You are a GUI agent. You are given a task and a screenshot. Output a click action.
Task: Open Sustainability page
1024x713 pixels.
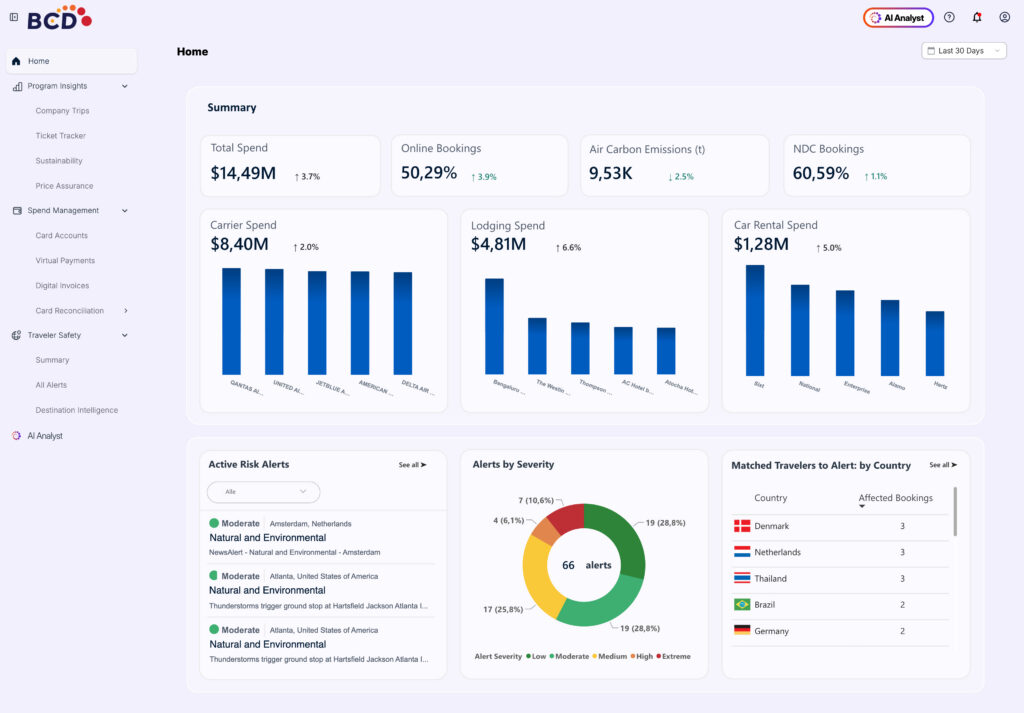(x=59, y=161)
